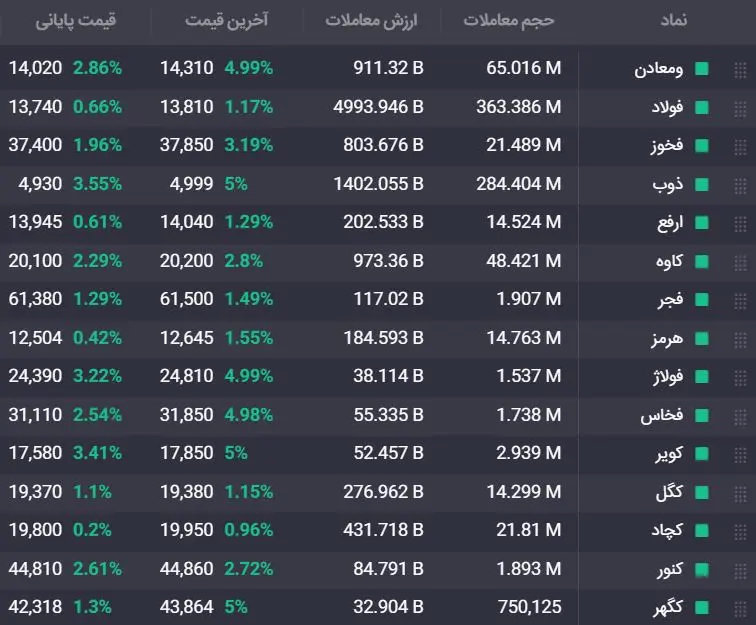Click last price 12,645
756x625 pixels.
click(187, 338)
